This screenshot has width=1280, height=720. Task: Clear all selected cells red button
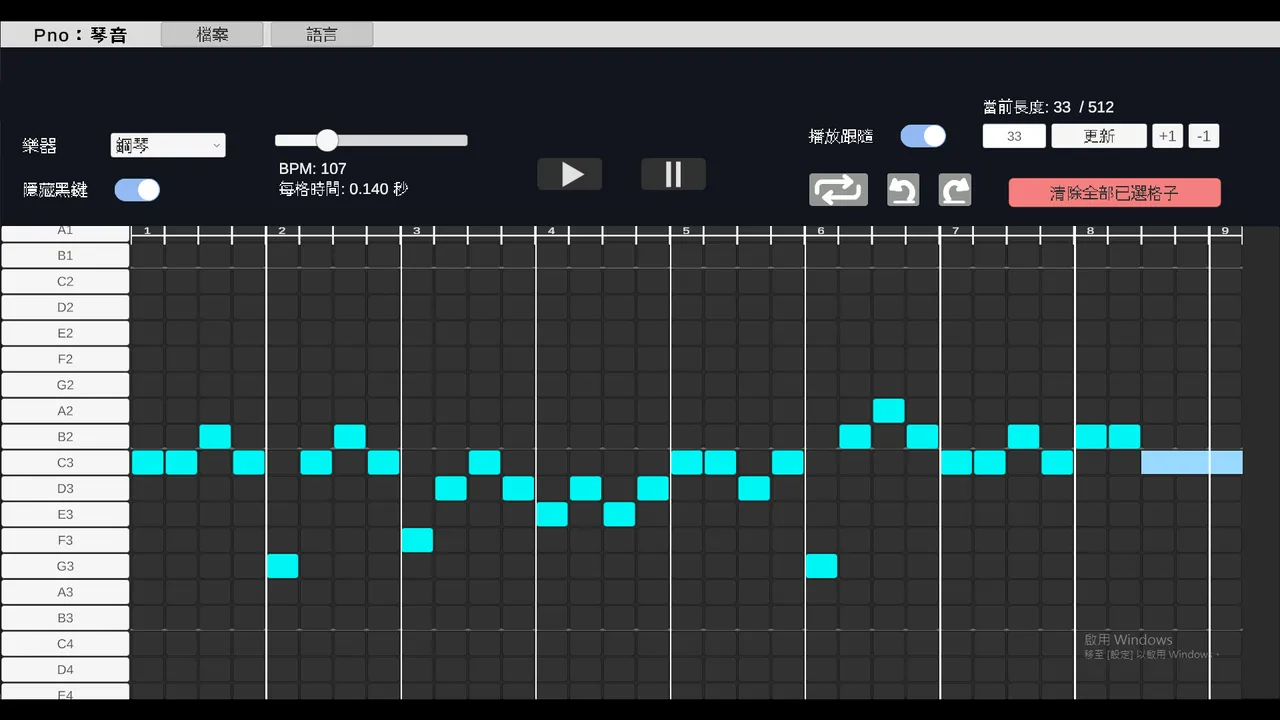(1114, 193)
